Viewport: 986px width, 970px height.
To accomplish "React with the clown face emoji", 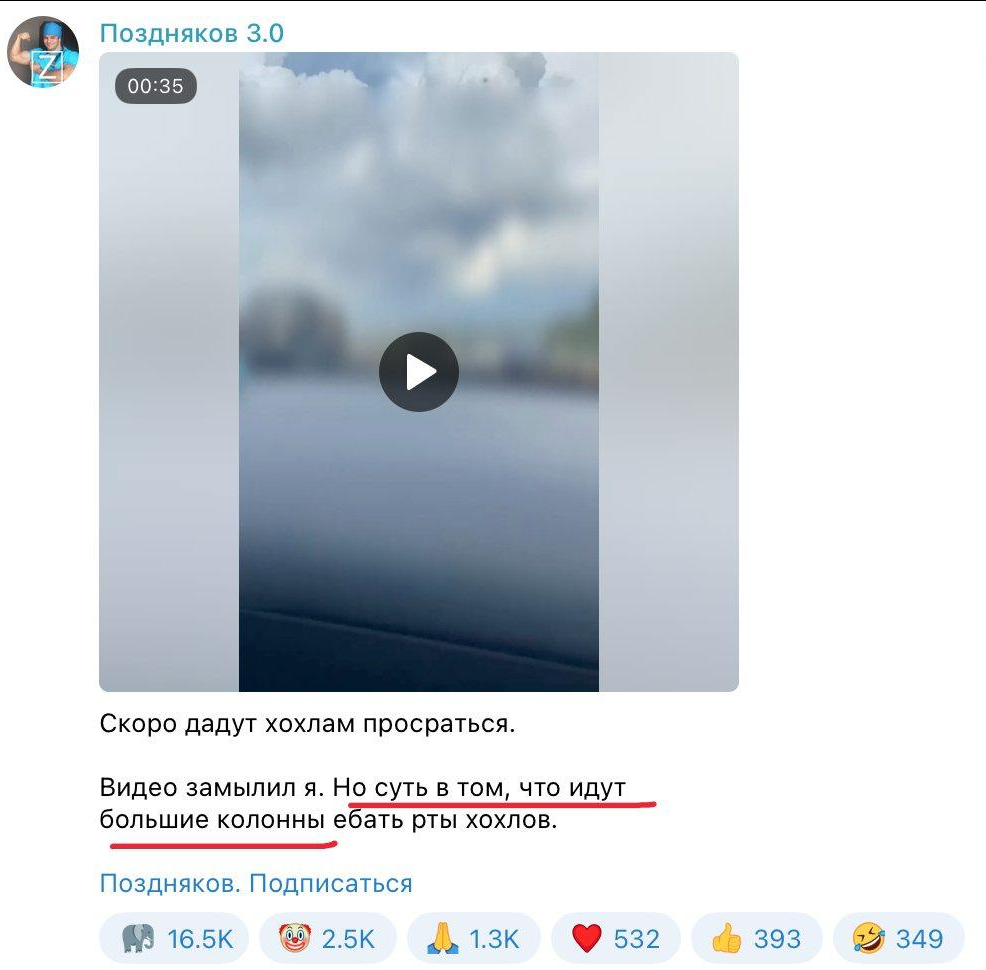I will (295, 939).
